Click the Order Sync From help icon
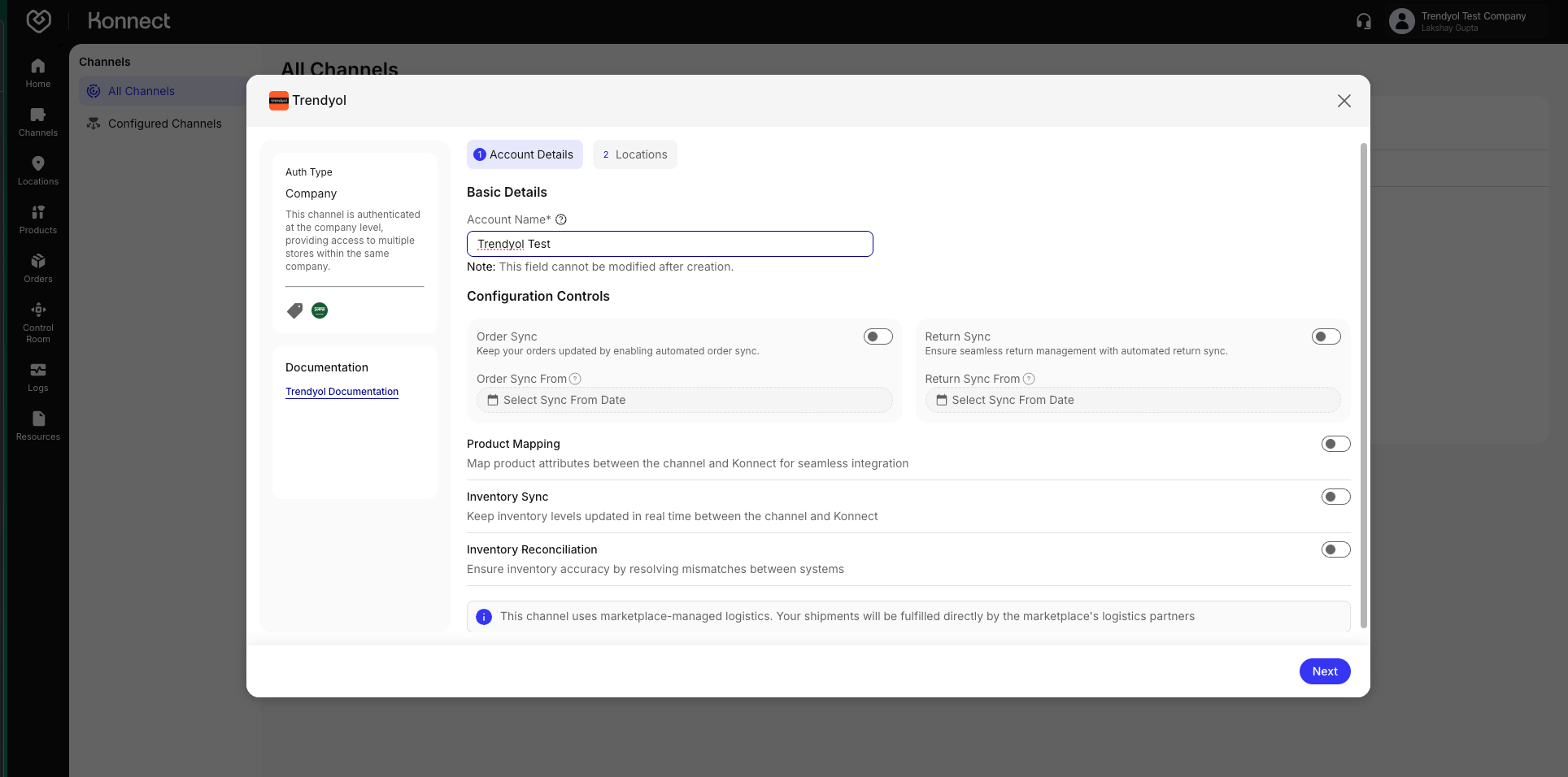The image size is (1568, 777). coord(575,379)
